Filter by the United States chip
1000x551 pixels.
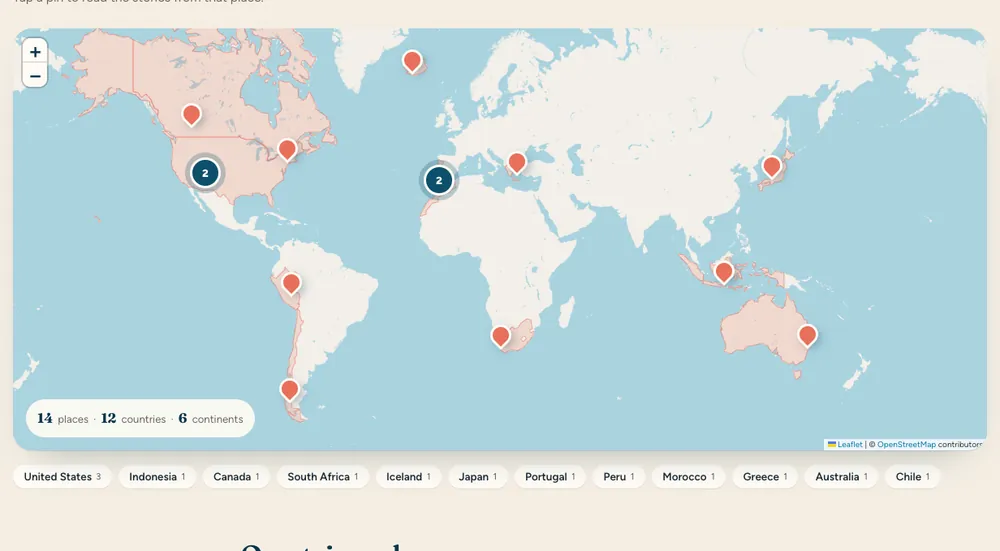(x=62, y=476)
